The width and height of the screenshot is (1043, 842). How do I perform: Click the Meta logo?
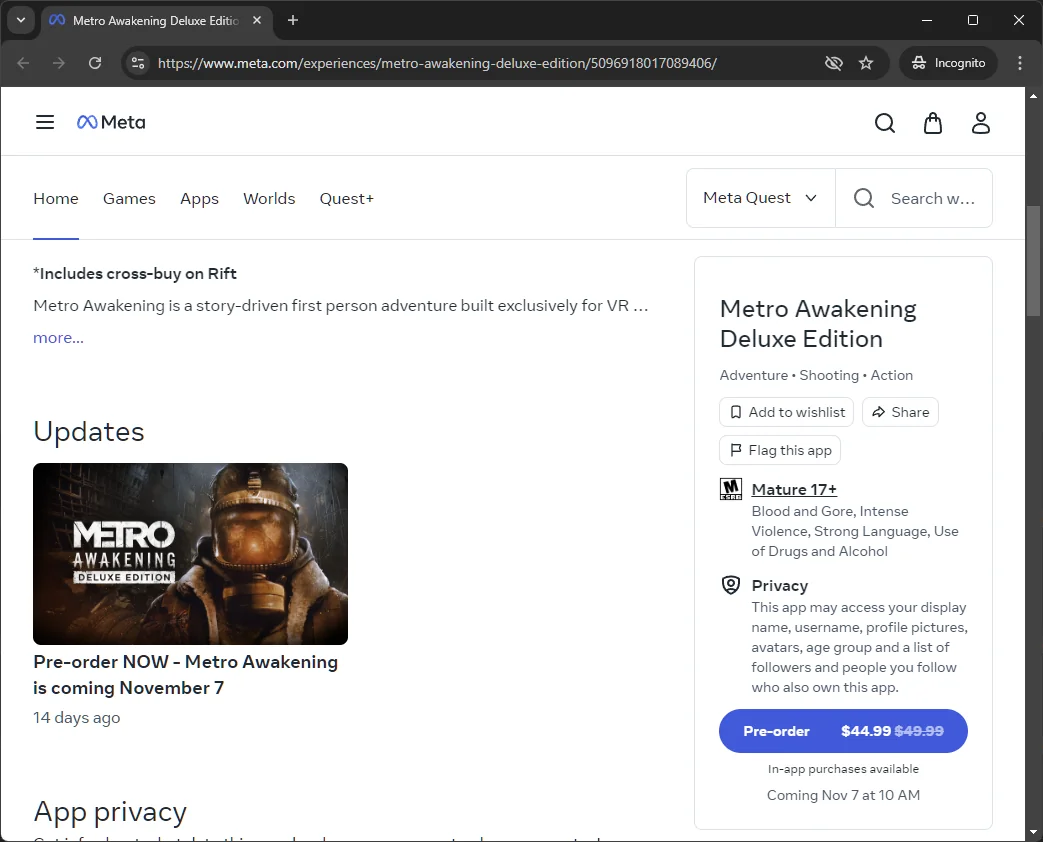[x=111, y=122]
